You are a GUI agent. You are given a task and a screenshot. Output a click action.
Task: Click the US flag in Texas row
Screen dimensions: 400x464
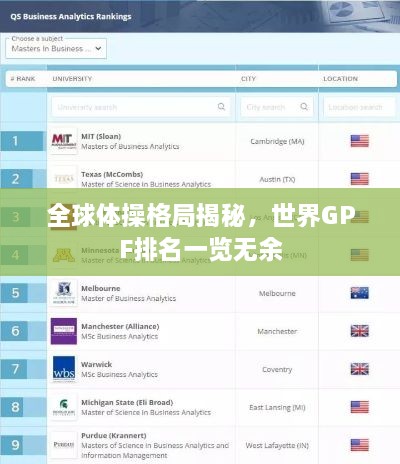point(360,179)
